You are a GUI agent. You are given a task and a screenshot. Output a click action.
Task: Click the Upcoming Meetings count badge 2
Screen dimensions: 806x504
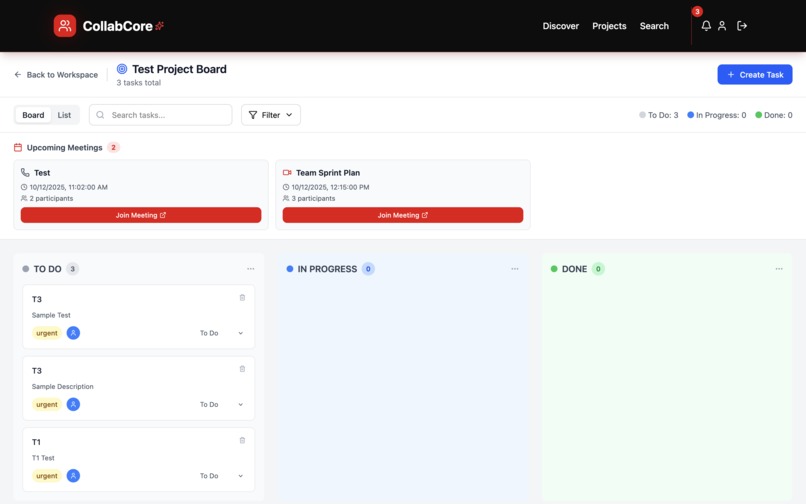pos(113,148)
